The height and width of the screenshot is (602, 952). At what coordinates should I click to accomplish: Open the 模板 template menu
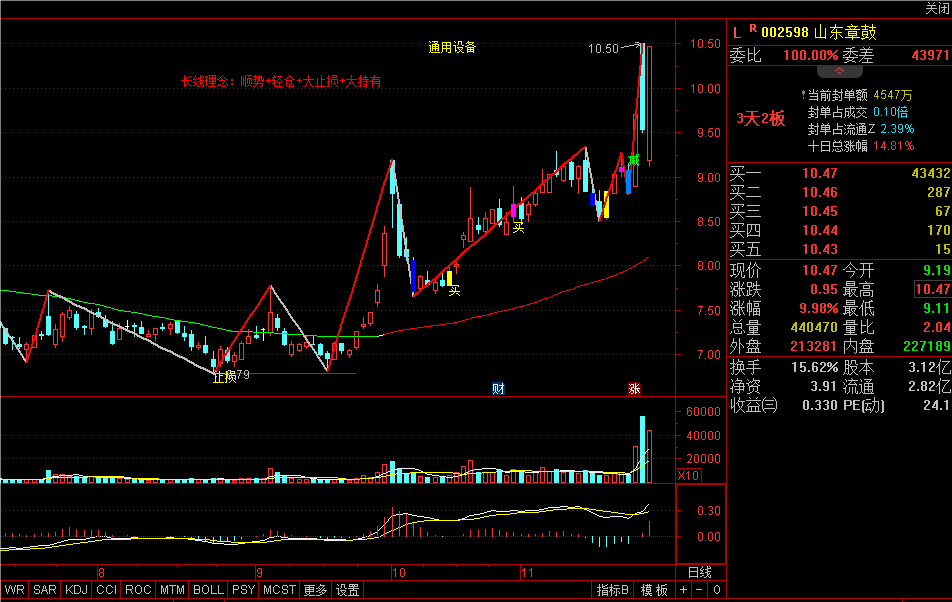tap(654, 590)
